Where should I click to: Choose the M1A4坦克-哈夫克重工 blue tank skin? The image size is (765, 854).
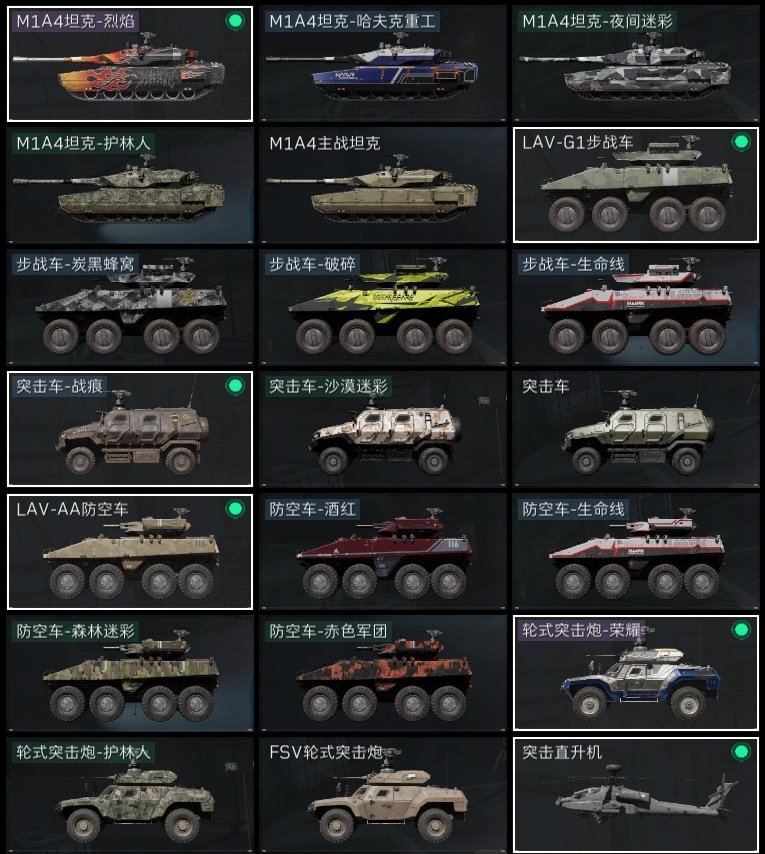click(383, 64)
